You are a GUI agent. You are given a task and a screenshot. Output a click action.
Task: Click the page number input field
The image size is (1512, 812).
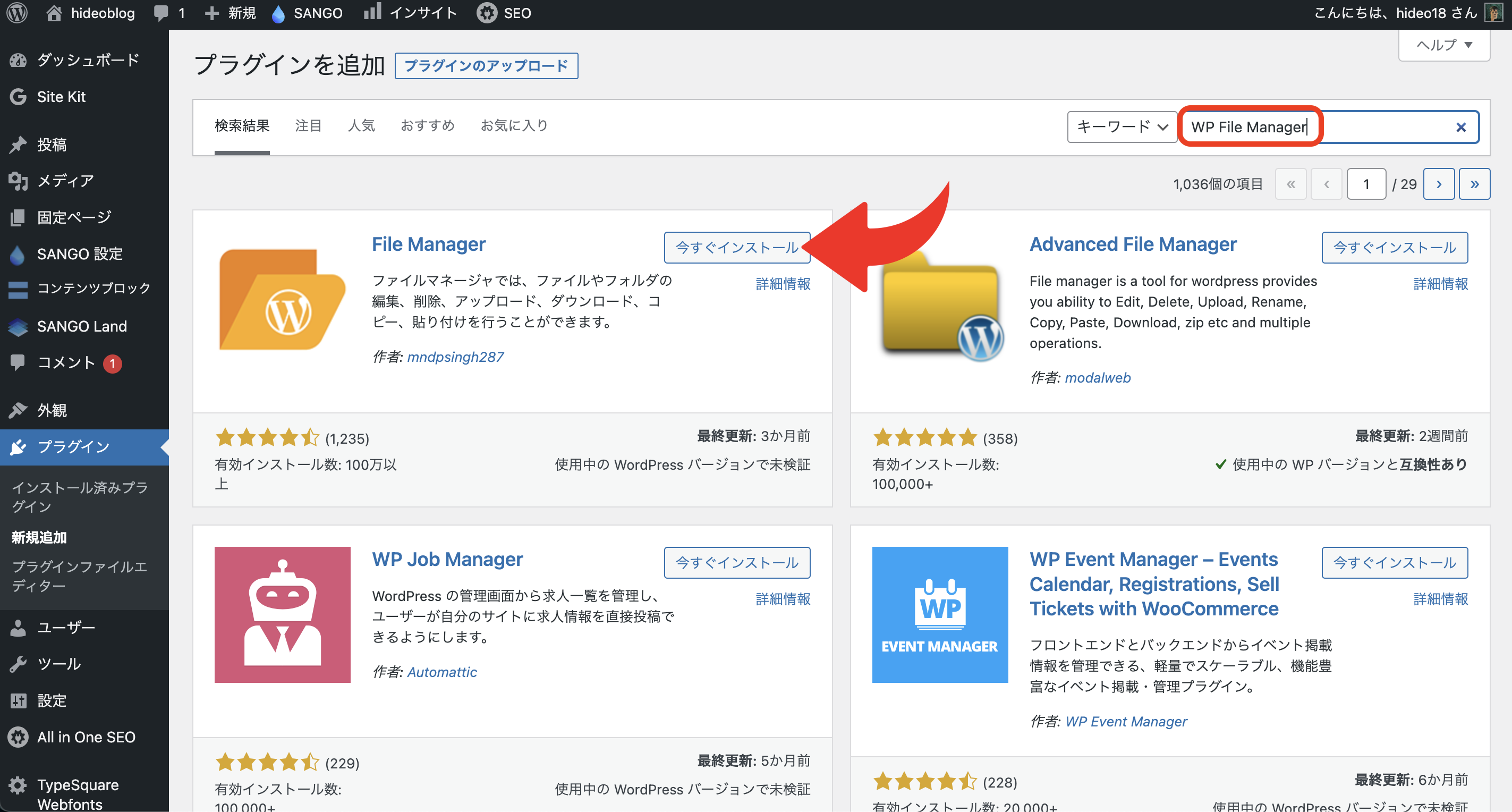tap(1366, 184)
